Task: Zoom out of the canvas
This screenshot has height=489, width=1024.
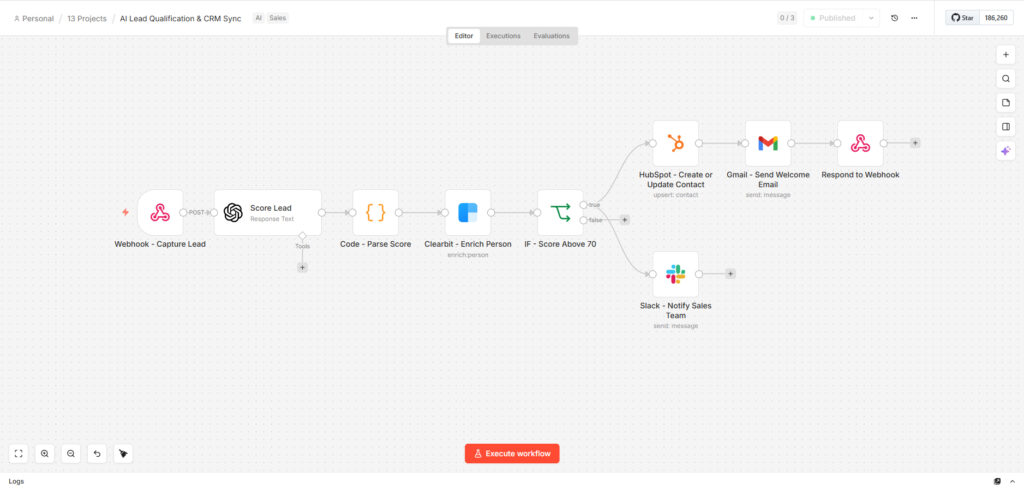Action: [x=71, y=454]
